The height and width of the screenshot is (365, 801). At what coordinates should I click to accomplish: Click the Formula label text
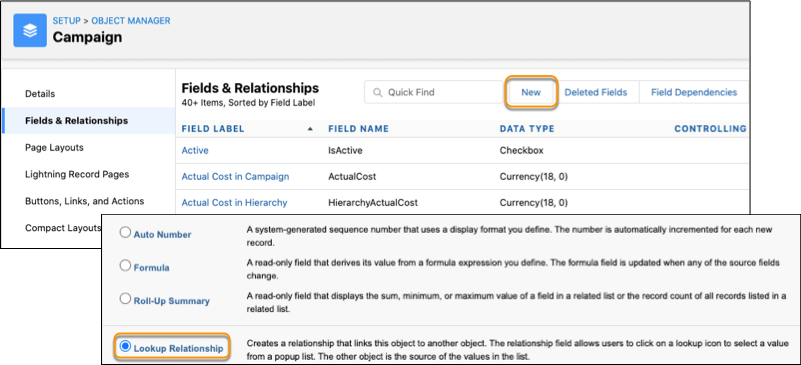point(152,267)
